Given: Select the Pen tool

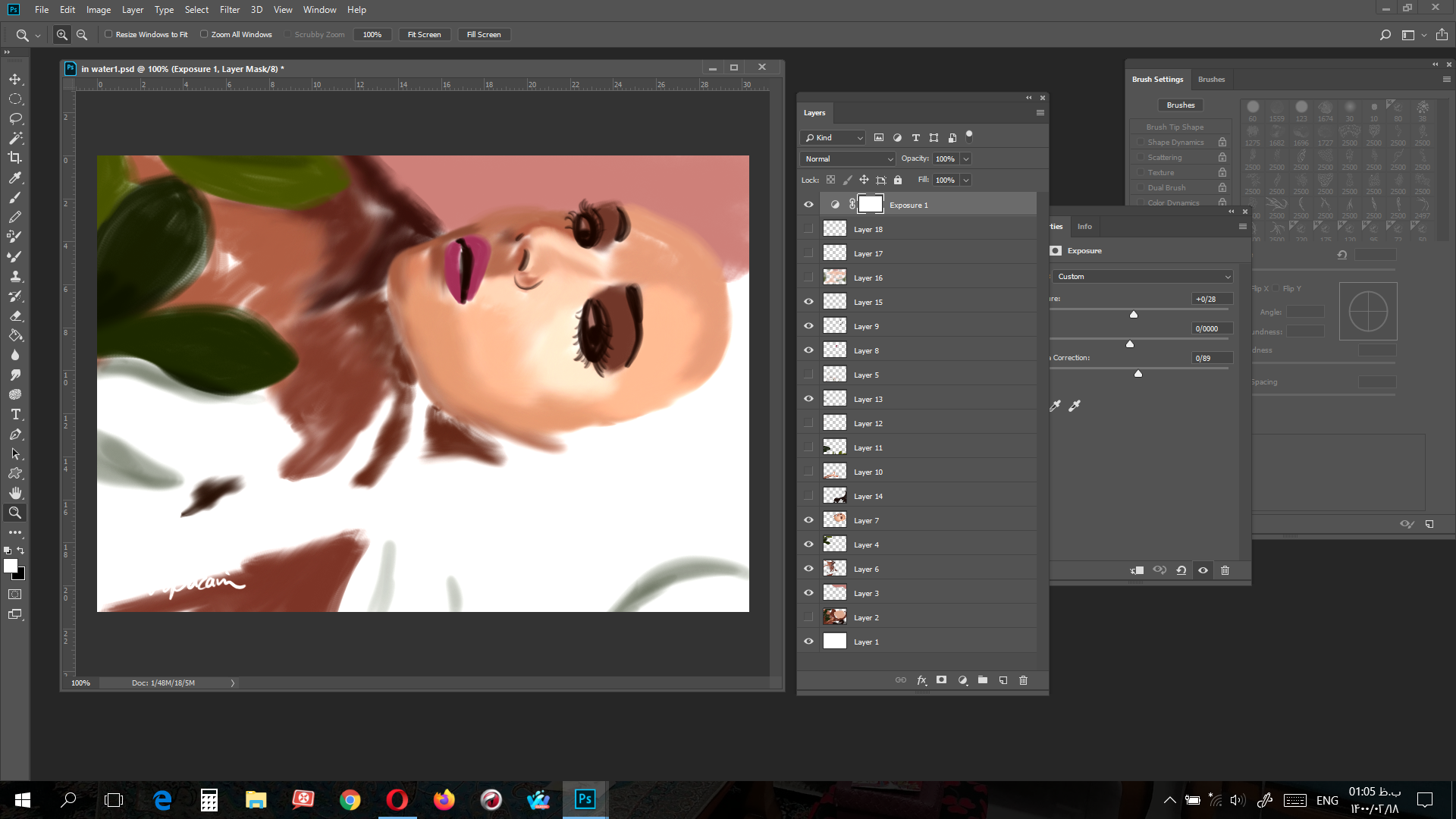Looking at the screenshot, I should pos(15,434).
